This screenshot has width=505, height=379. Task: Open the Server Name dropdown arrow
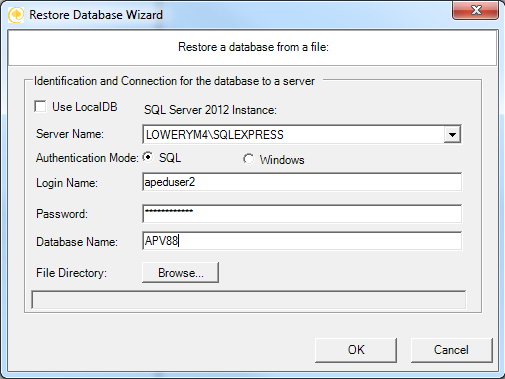tap(452, 134)
